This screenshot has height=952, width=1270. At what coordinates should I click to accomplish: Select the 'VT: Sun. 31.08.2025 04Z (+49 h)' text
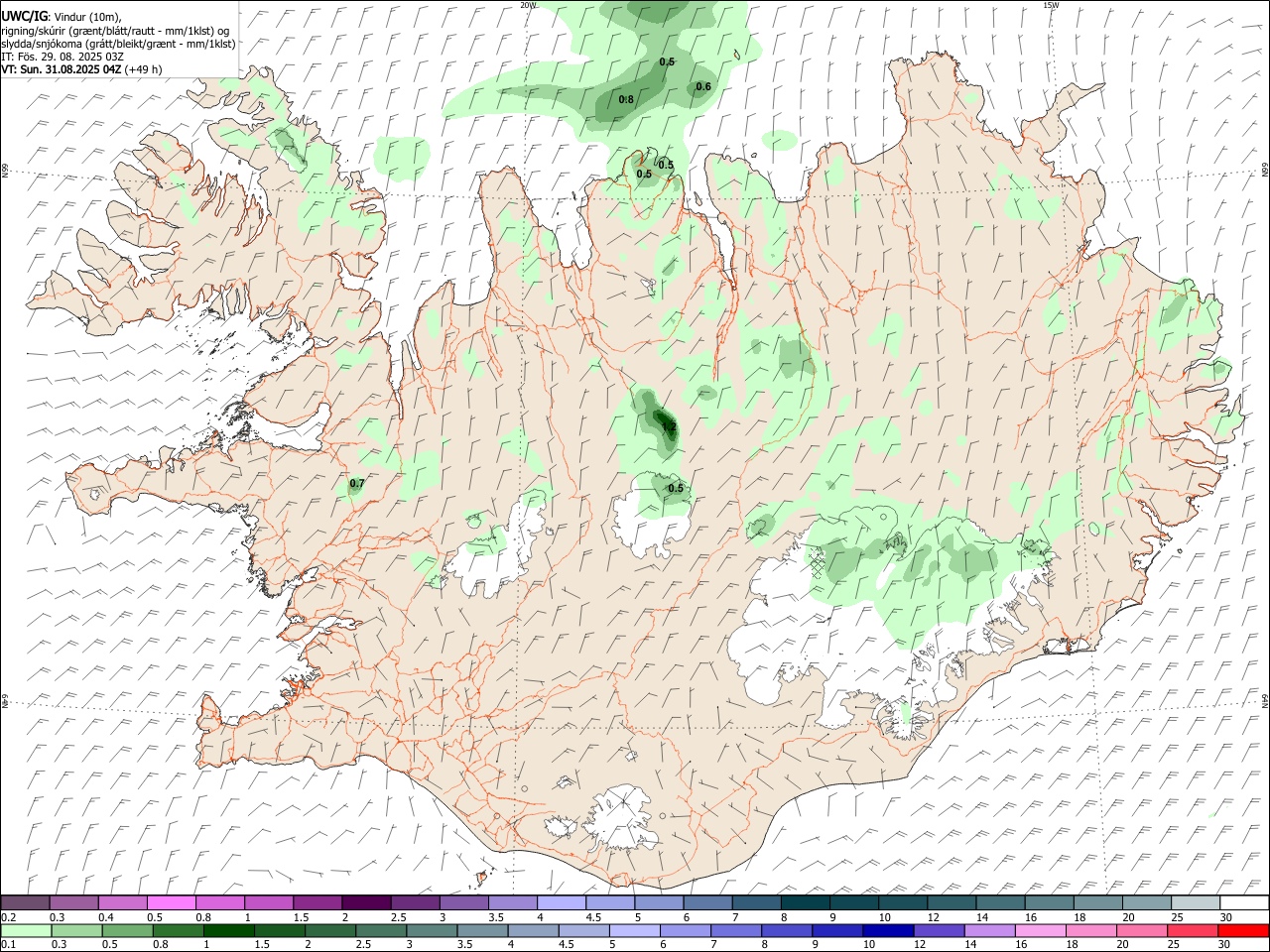tap(81, 69)
